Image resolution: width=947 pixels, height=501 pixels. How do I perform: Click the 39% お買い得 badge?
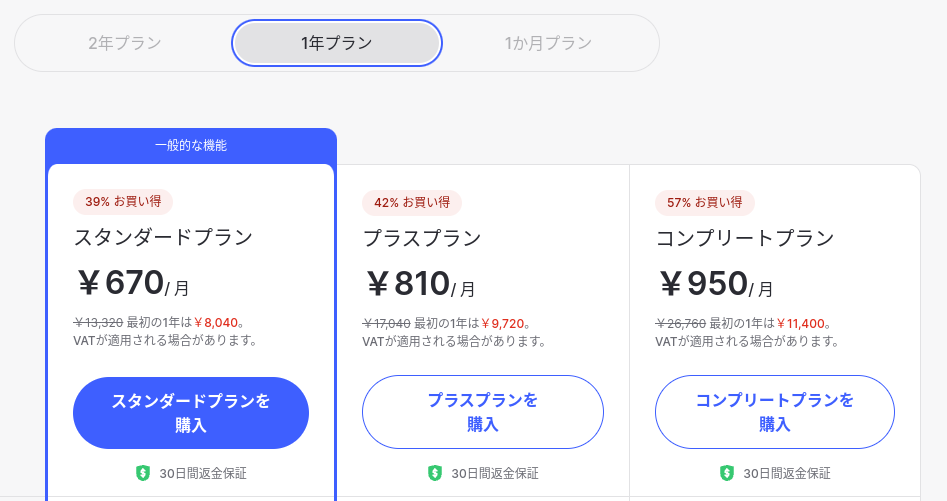(x=123, y=202)
